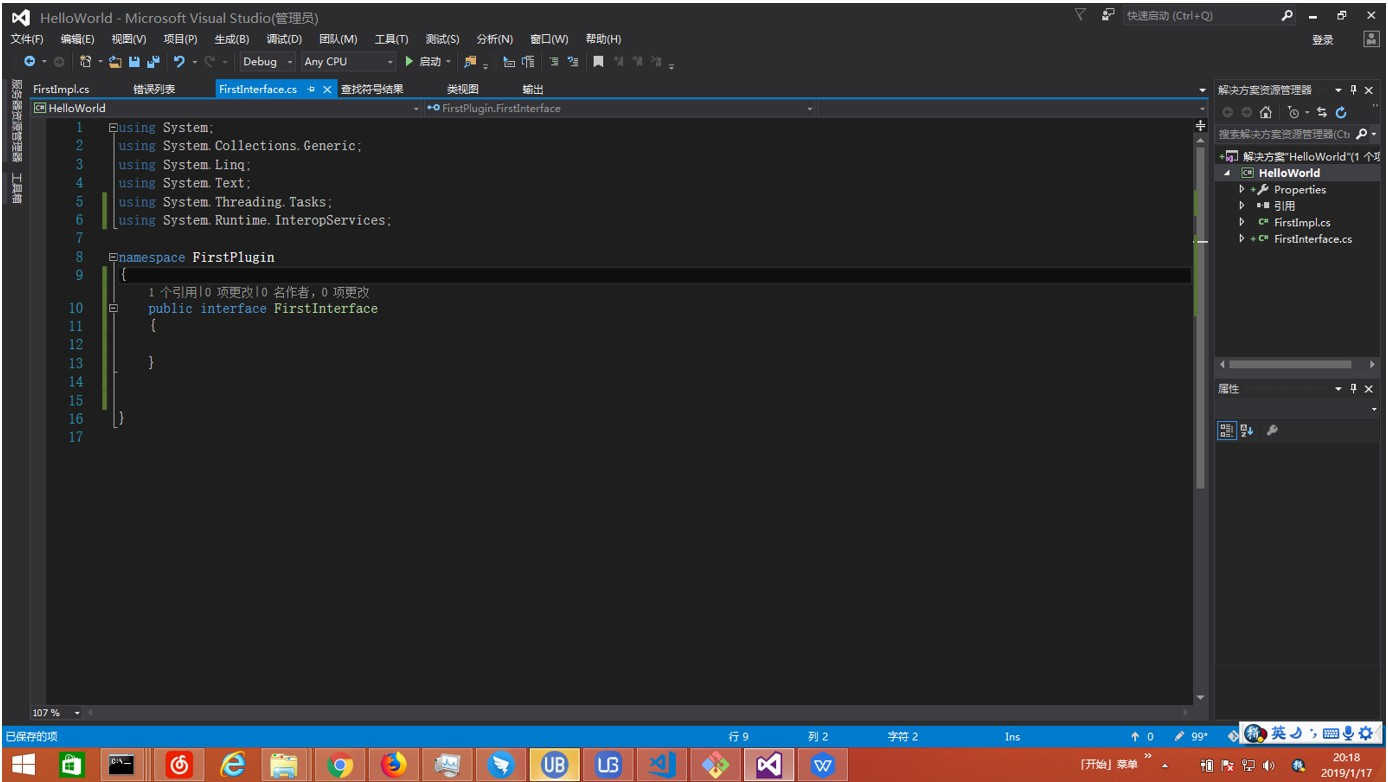Sync Solution Explorer with the active document
The width and height of the screenshot is (1388, 782).
coord(1322,112)
